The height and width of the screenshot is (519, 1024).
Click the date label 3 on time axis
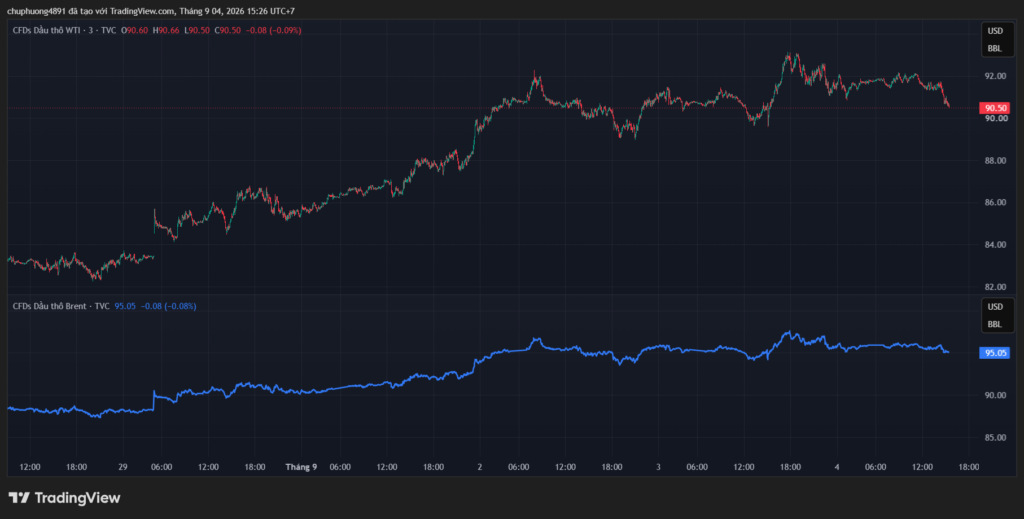tap(658, 467)
